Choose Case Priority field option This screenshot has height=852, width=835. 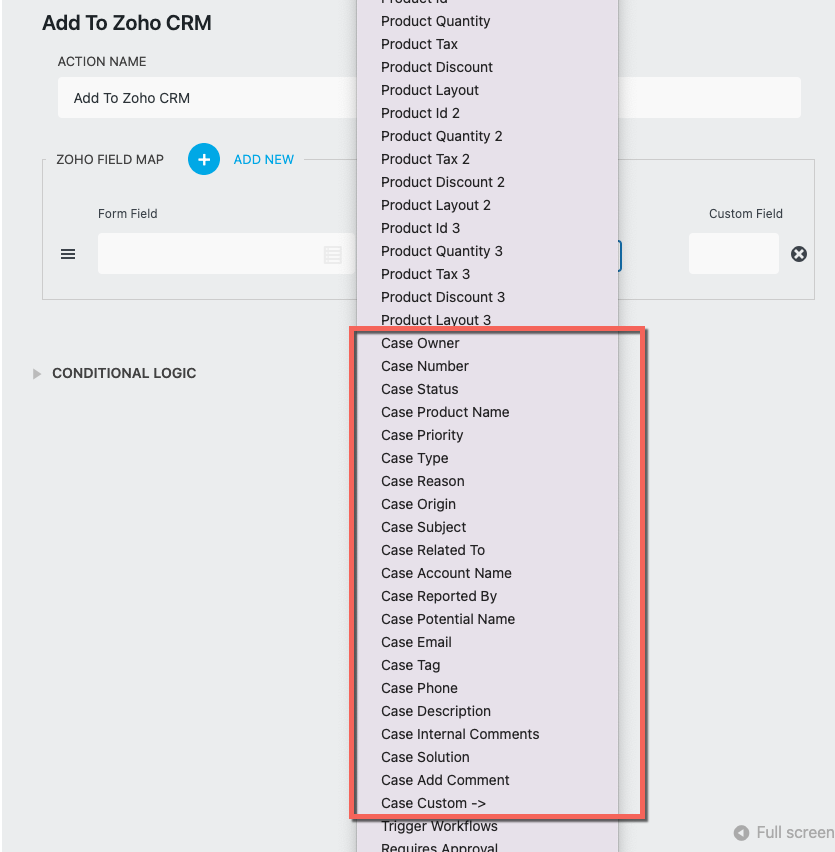(x=421, y=435)
